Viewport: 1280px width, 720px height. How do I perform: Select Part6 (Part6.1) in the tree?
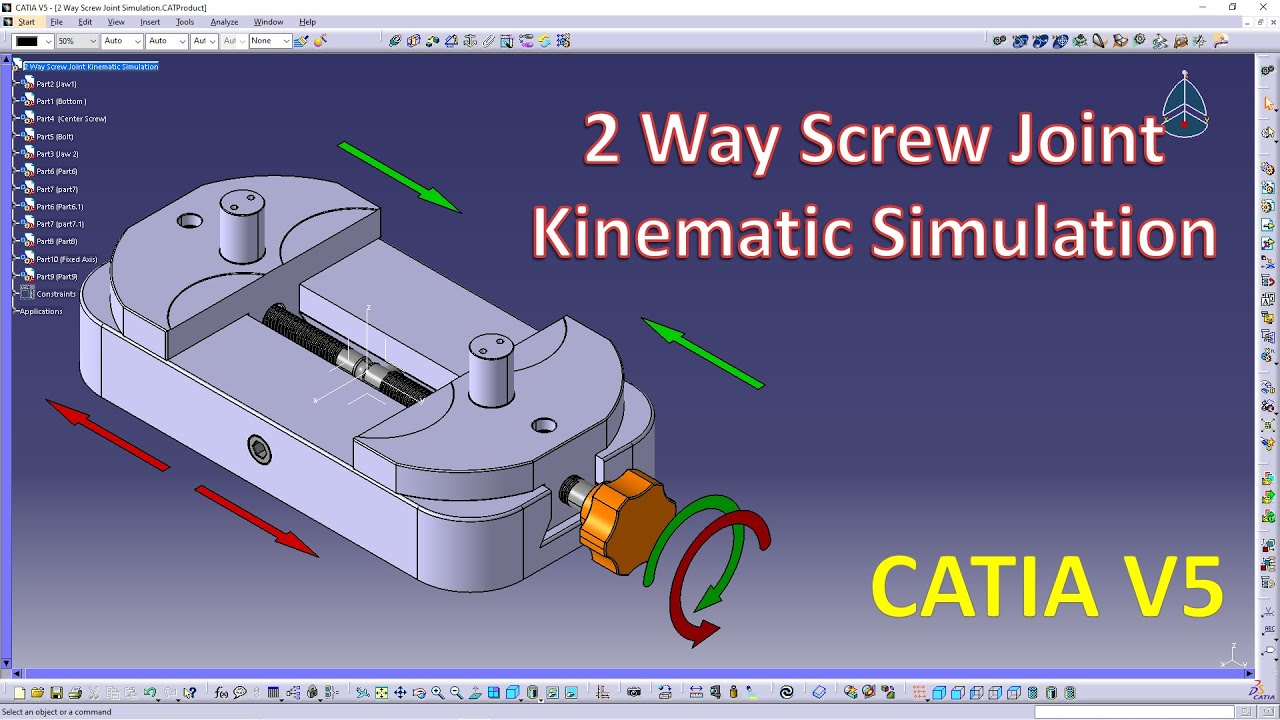point(60,207)
